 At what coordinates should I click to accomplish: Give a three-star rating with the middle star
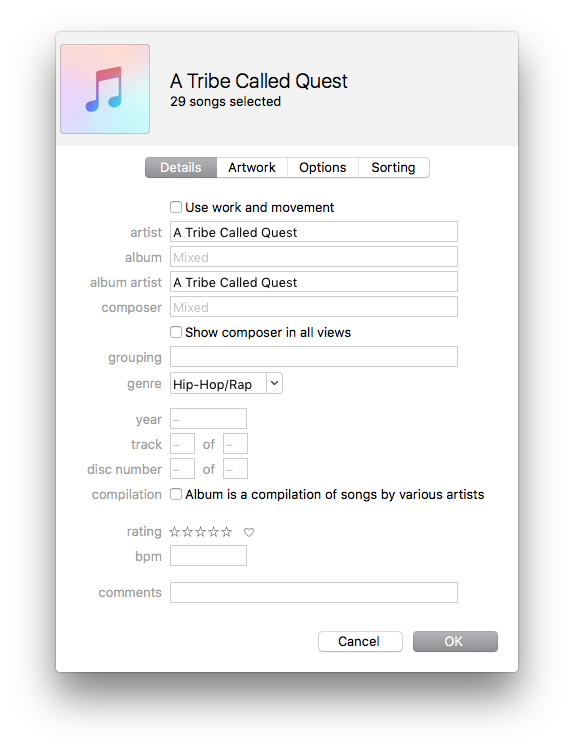(x=200, y=531)
